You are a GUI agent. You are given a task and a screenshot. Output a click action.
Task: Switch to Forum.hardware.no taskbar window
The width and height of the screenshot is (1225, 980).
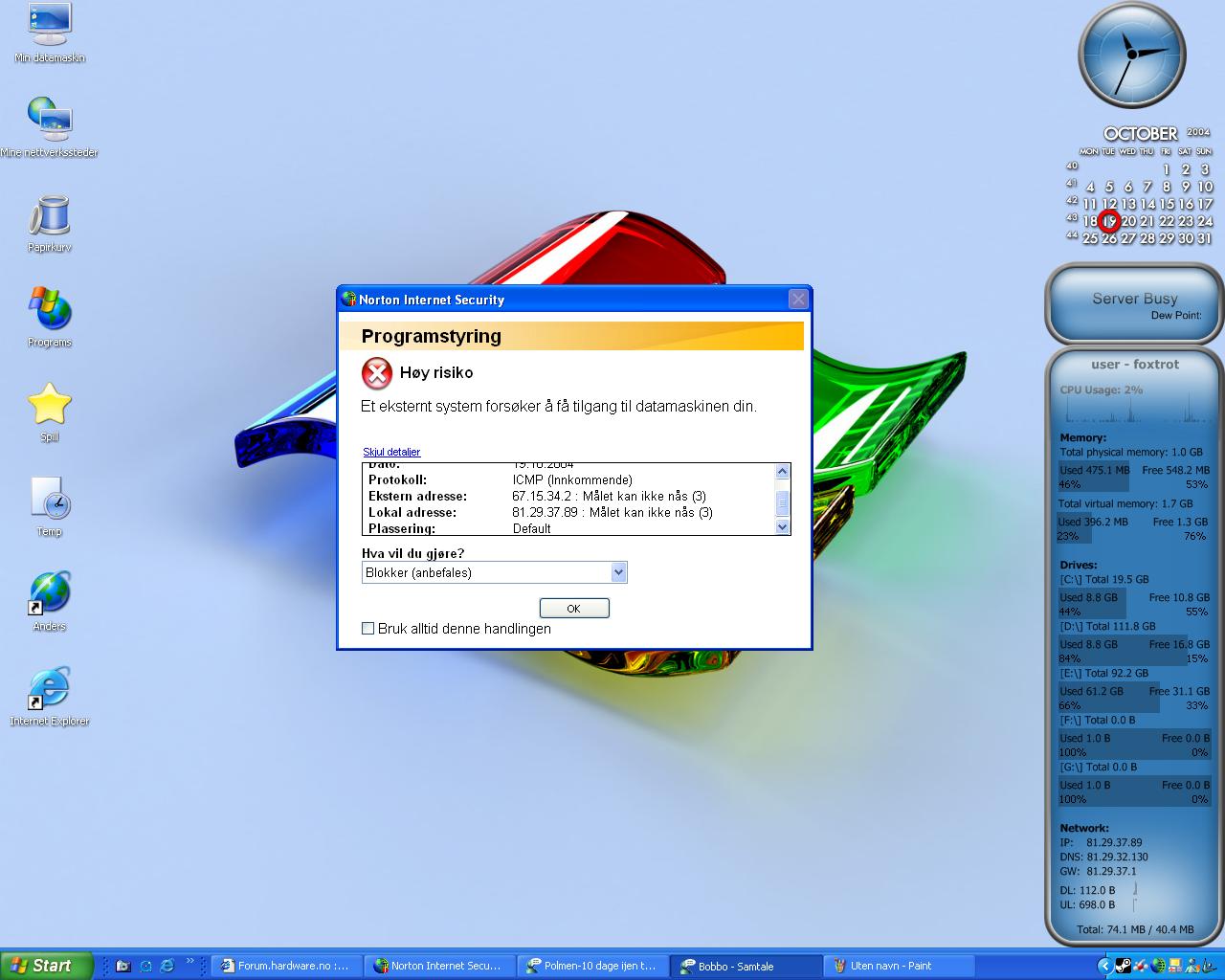pyautogui.click(x=289, y=966)
